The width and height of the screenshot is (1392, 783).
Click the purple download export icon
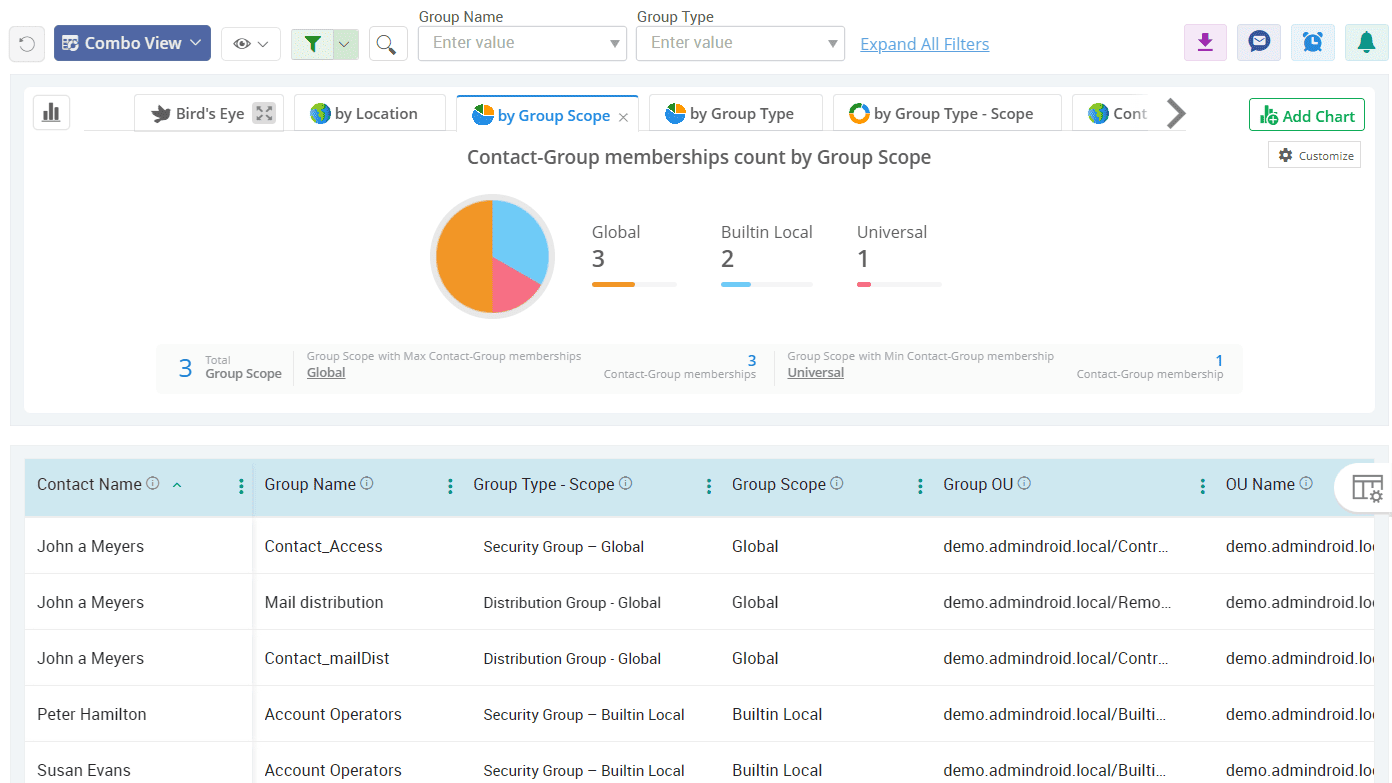[1205, 42]
